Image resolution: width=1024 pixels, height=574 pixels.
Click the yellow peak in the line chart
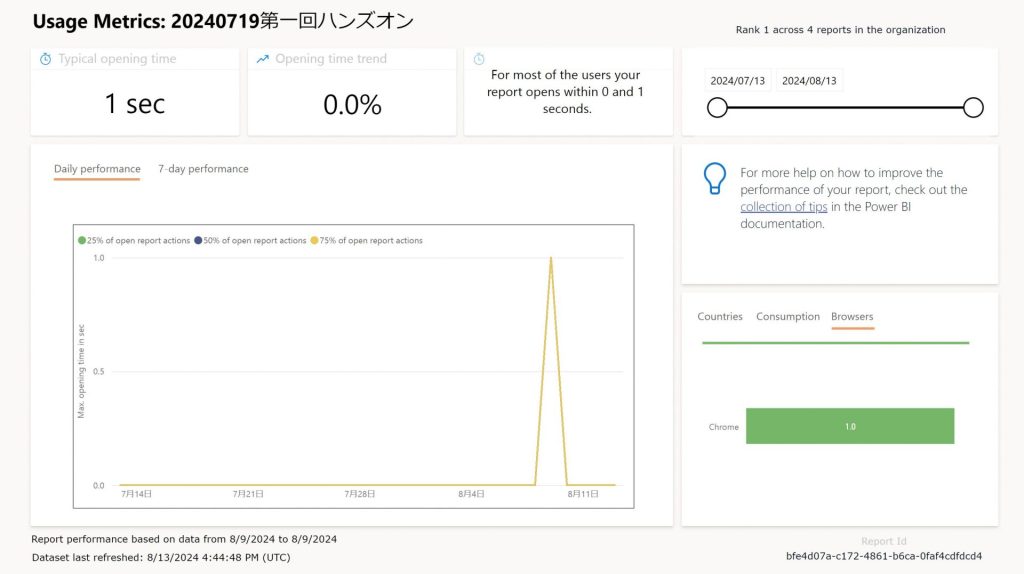click(x=550, y=260)
